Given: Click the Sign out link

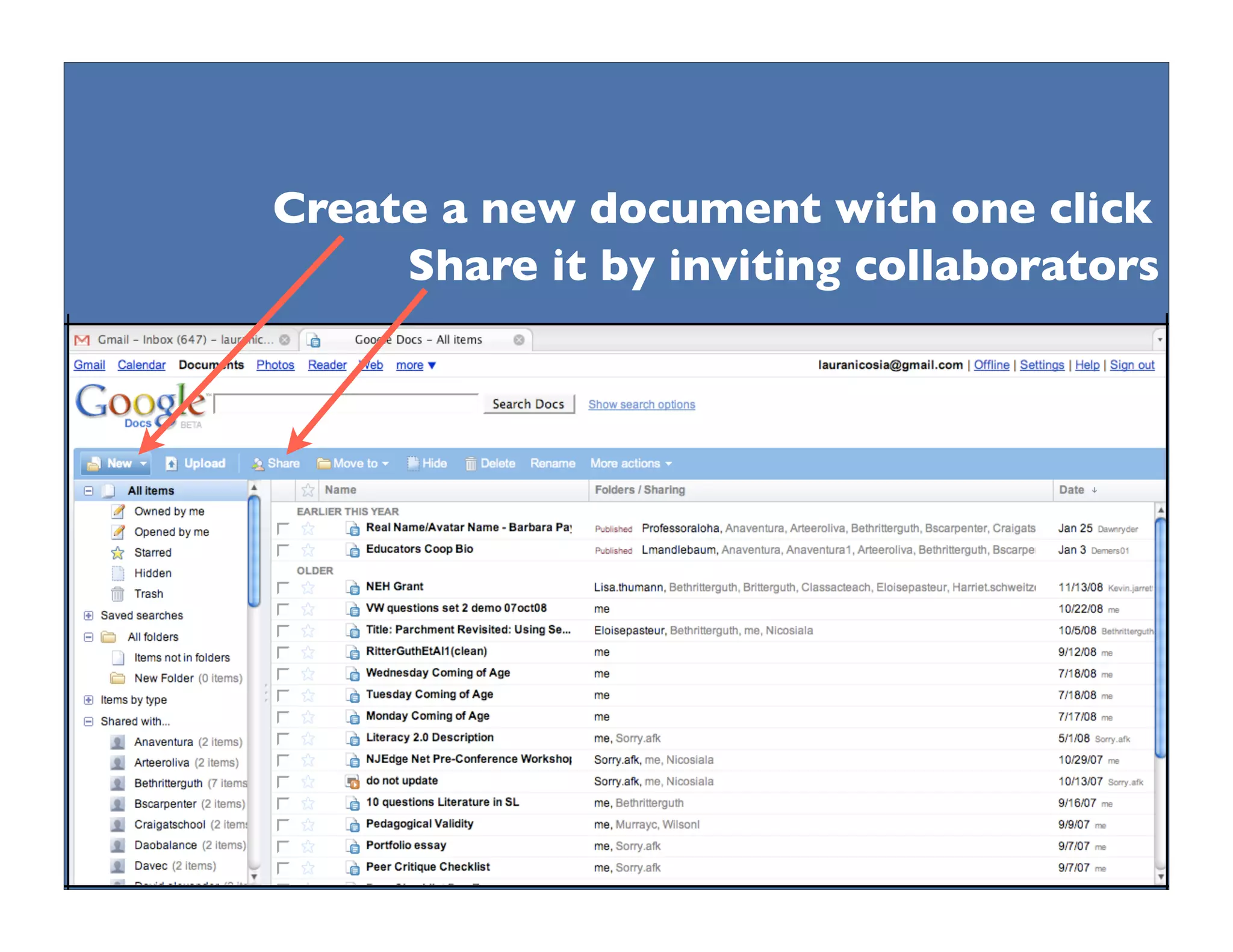Looking at the screenshot, I should 1132,365.
